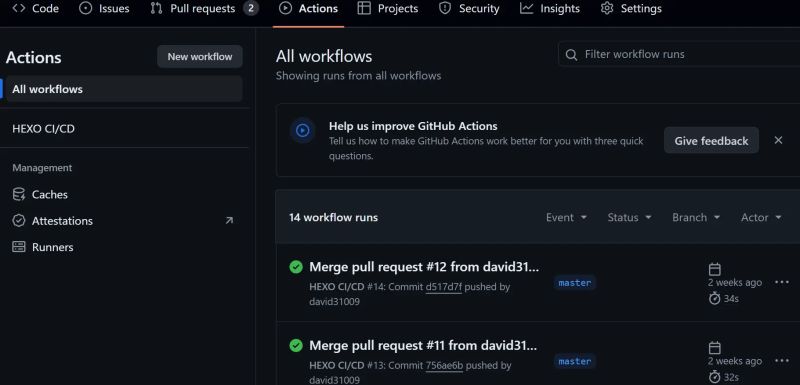Click success status icon for pull request #12 run
The image size is (800, 385).
[296, 267]
